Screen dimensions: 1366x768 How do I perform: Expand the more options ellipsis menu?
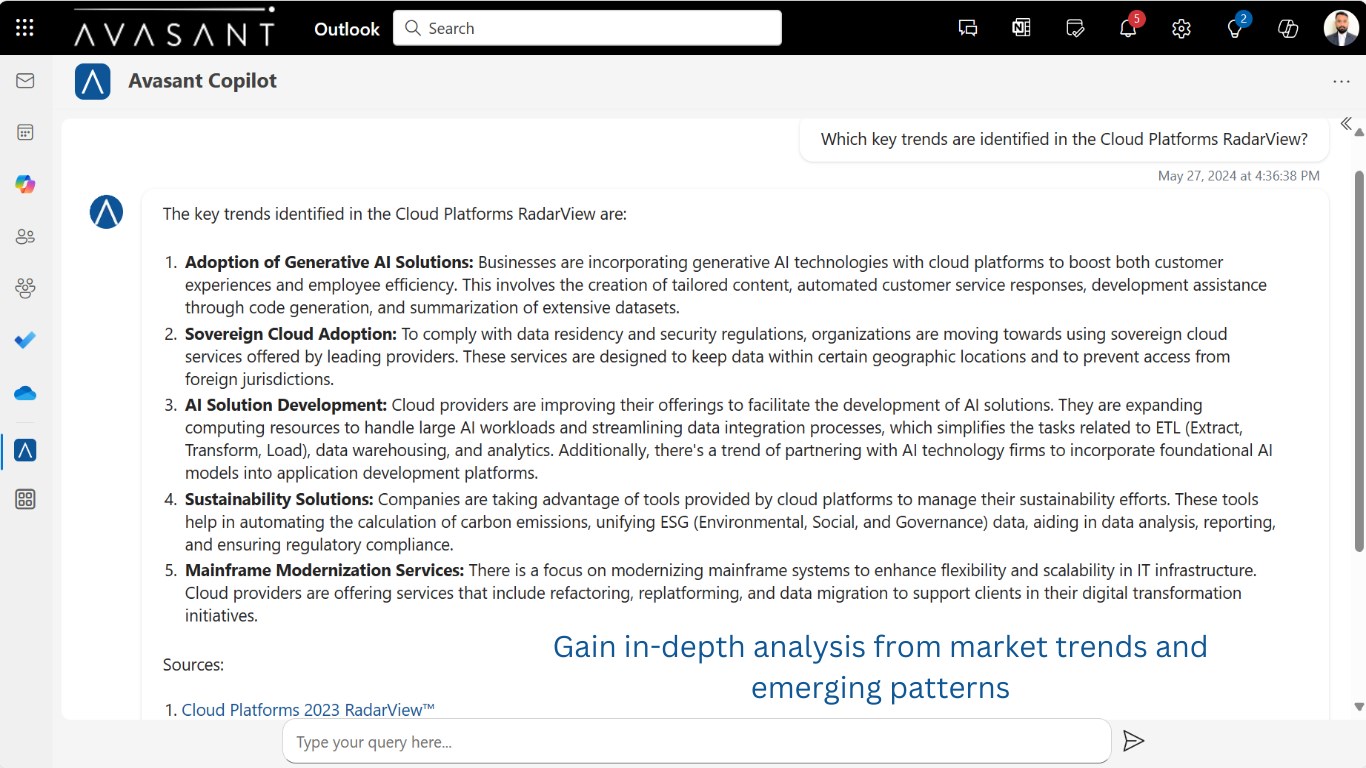pos(1341,81)
